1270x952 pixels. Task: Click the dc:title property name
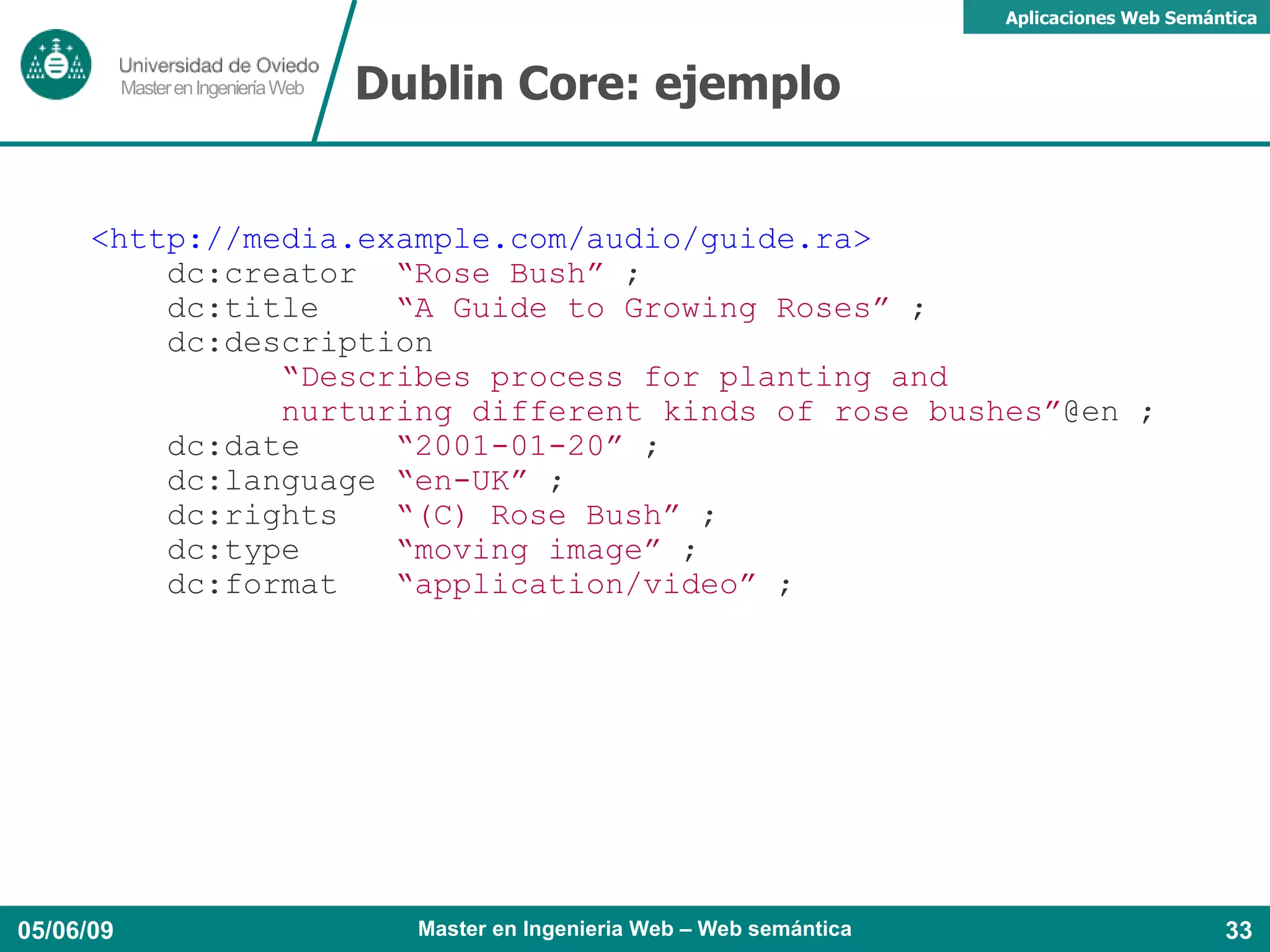[x=242, y=309]
